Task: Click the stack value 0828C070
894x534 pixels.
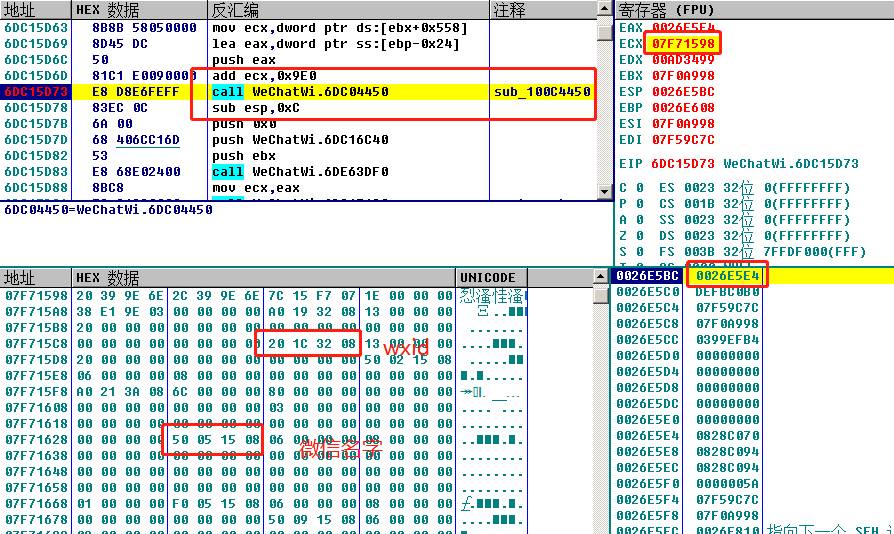Action: [x=728, y=435]
